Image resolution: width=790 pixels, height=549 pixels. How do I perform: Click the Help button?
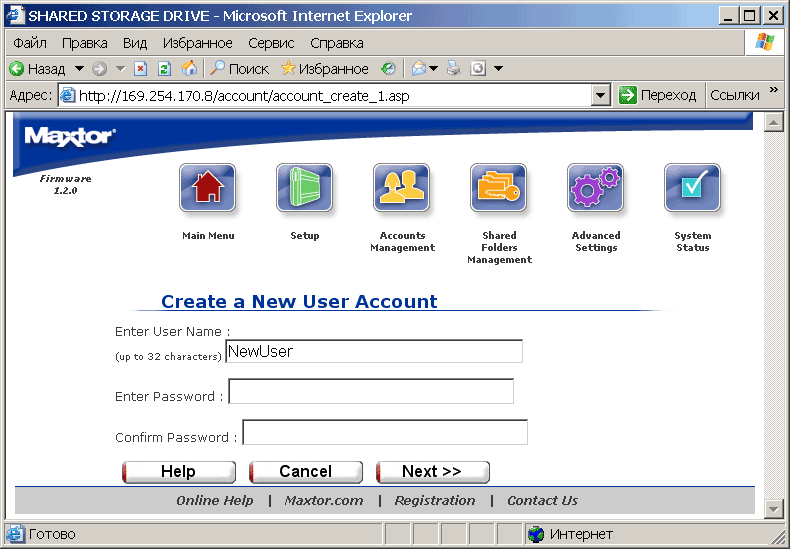(x=179, y=472)
